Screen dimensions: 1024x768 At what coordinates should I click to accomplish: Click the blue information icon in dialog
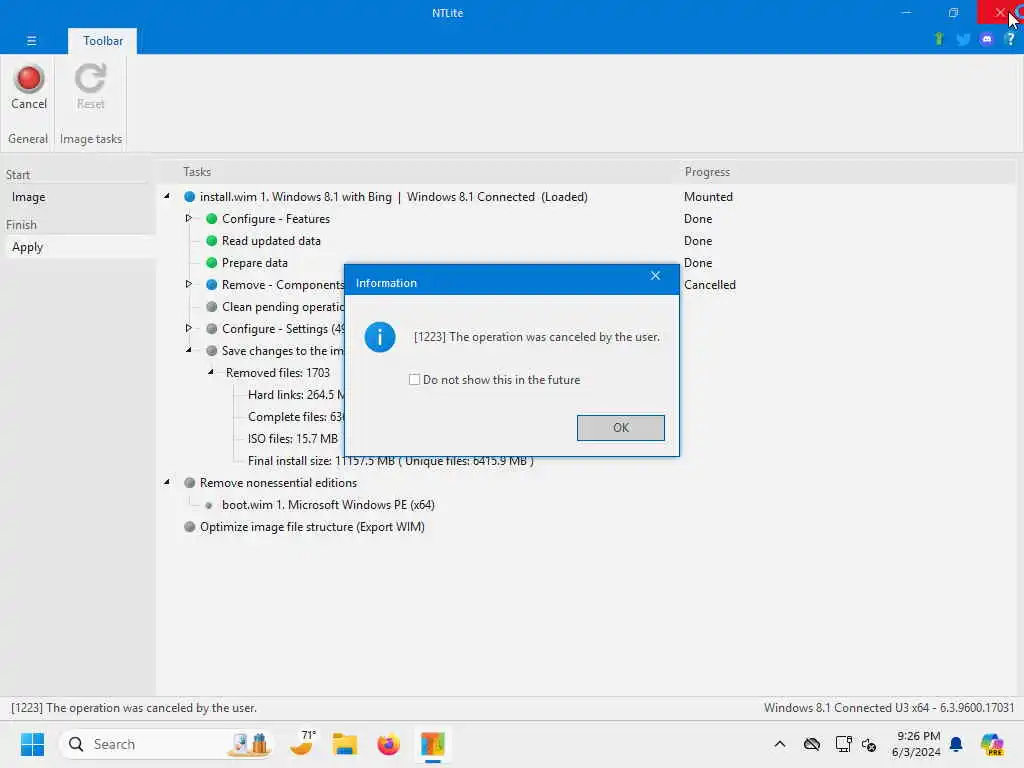click(x=379, y=337)
